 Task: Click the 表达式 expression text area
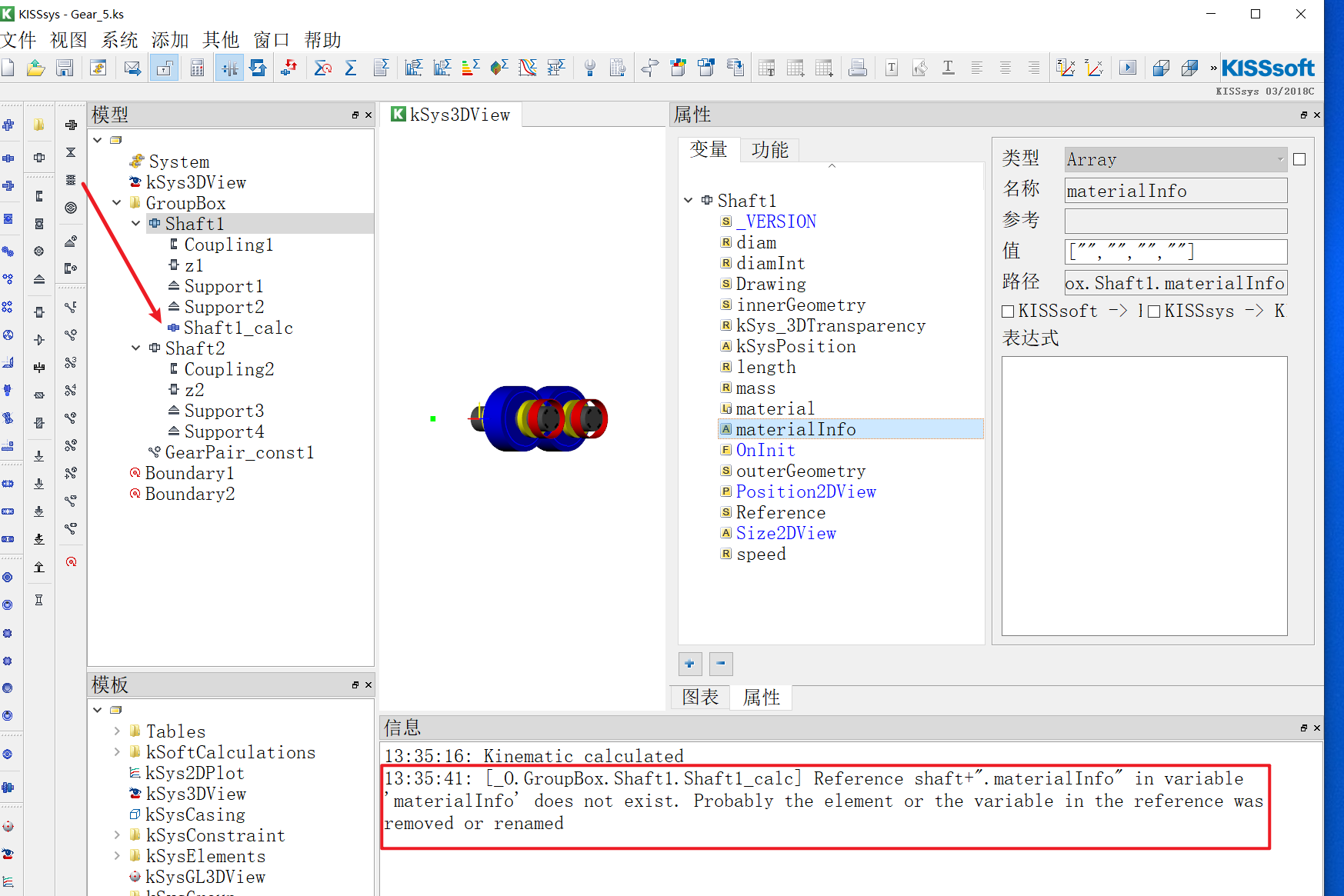tap(1144, 495)
